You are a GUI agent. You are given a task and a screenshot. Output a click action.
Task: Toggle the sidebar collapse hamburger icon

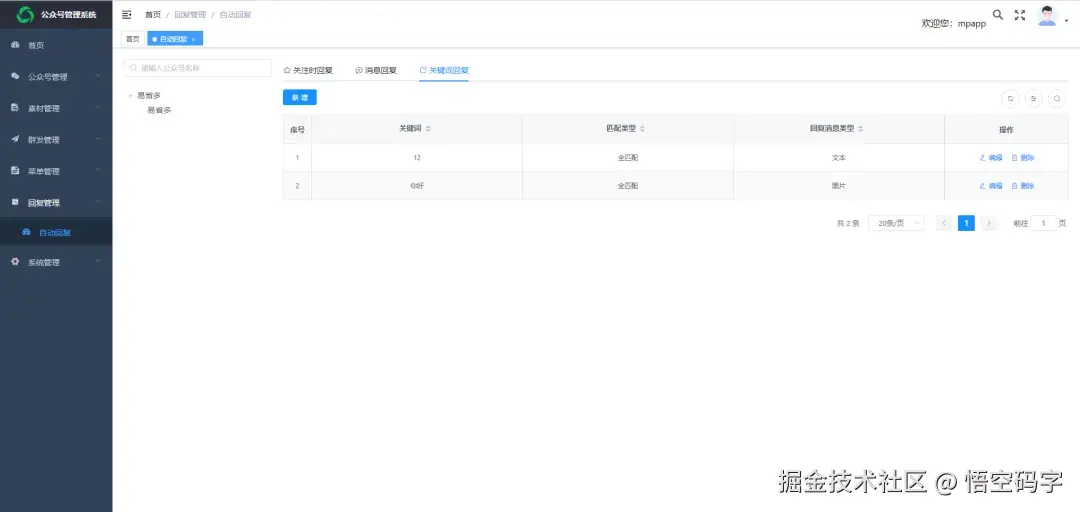coord(127,14)
